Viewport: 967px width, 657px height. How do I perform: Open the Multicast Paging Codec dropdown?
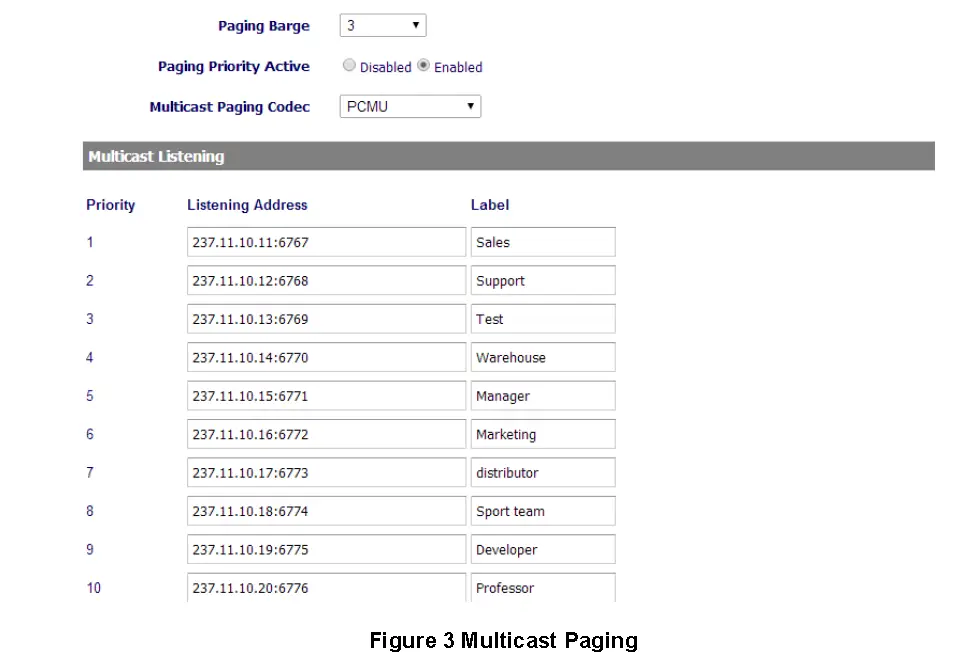pos(409,106)
